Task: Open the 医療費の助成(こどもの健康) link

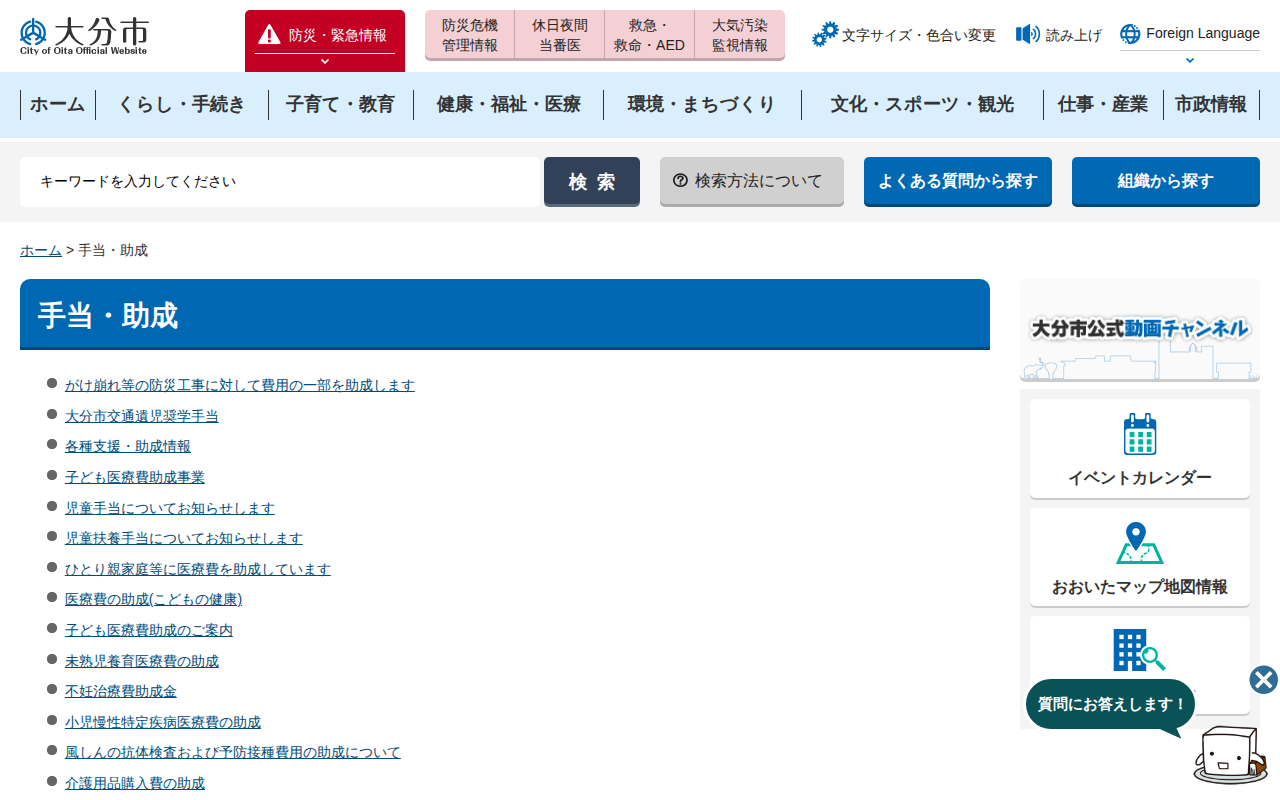Action: pos(154,599)
